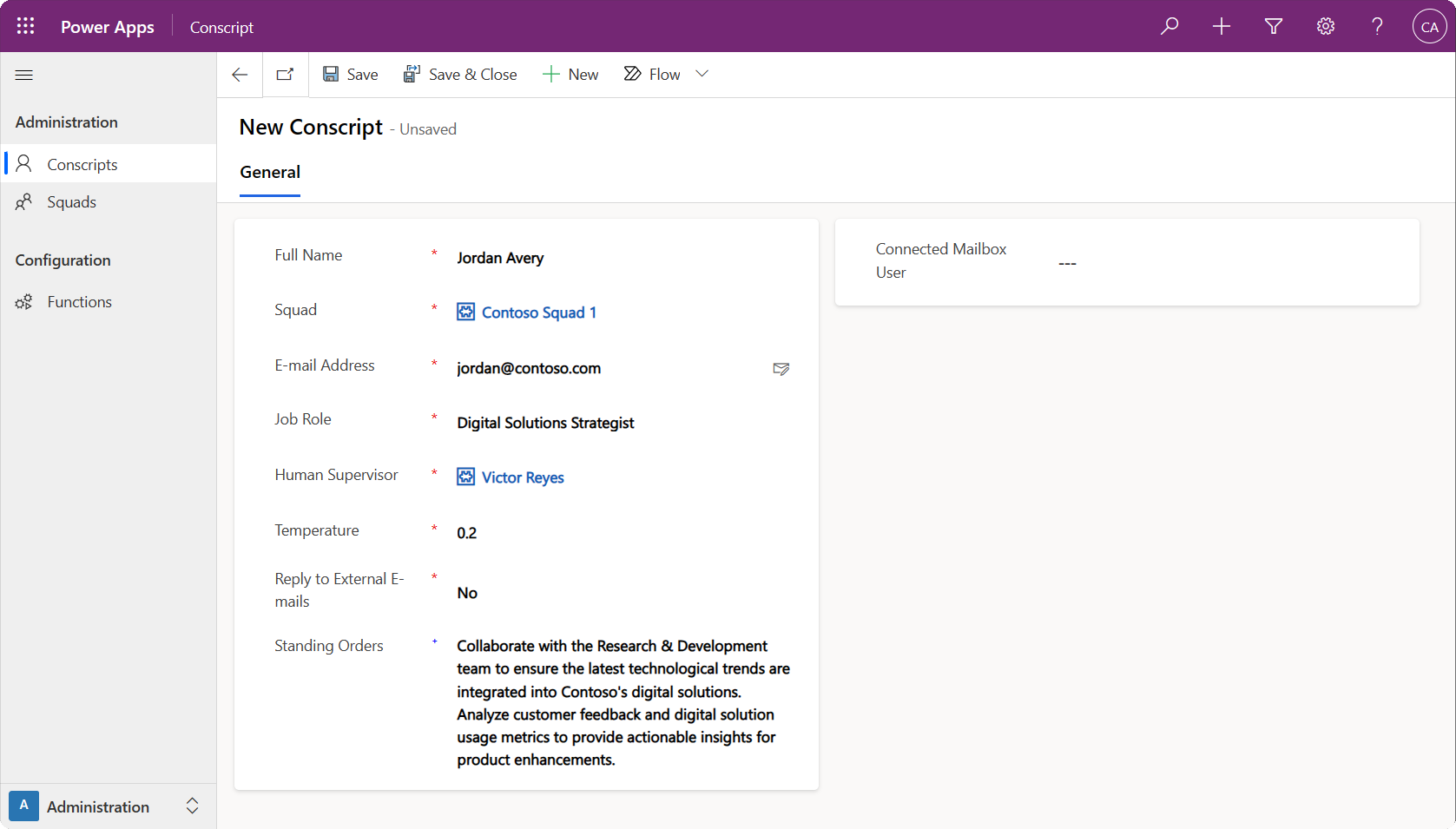Open form in new window icon

pos(285,75)
